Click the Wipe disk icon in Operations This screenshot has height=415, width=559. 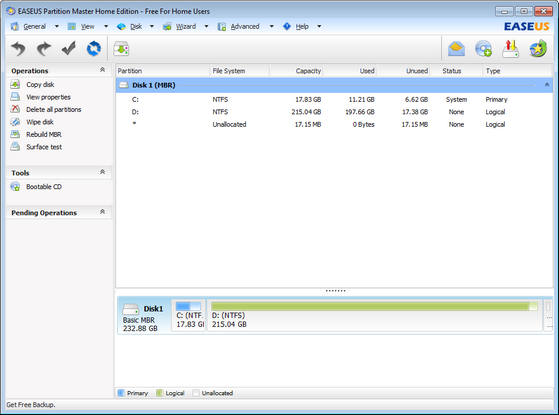coord(15,122)
